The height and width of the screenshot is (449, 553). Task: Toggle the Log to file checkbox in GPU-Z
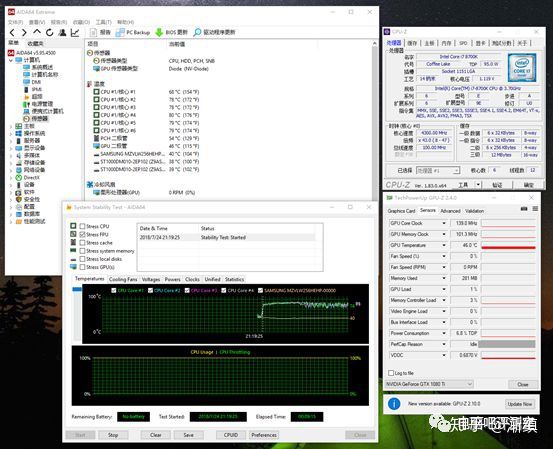click(x=391, y=373)
